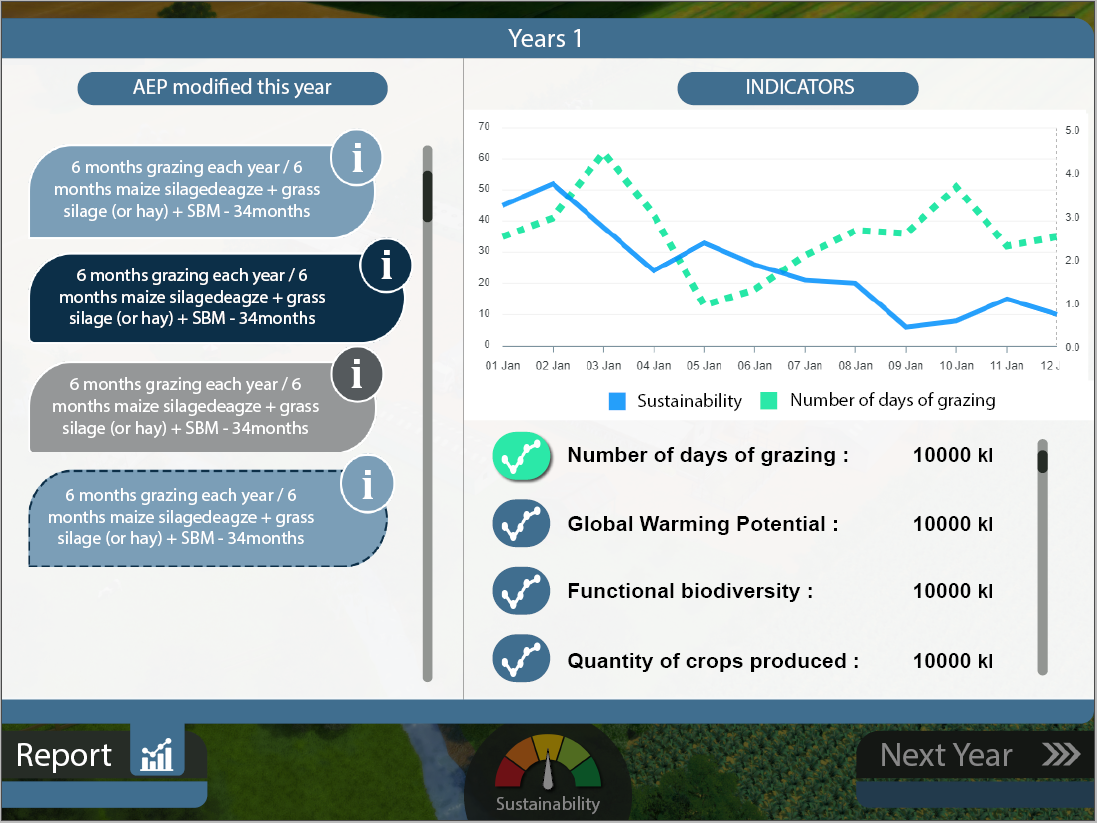Click info icon on the dark navy AEP card
The width and height of the screenshot is (1097, 823).
tap(385, 266)
